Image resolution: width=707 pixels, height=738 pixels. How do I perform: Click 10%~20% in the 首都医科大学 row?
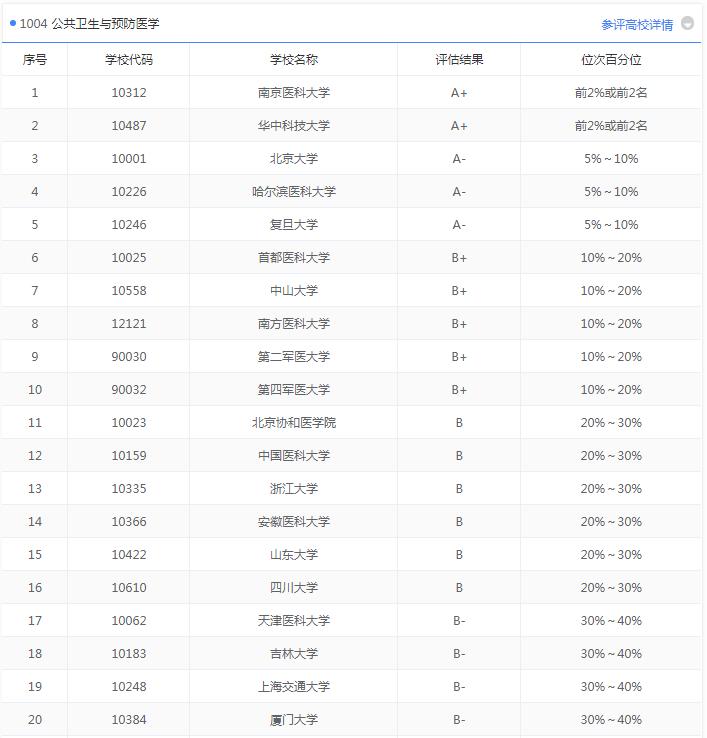611,257
